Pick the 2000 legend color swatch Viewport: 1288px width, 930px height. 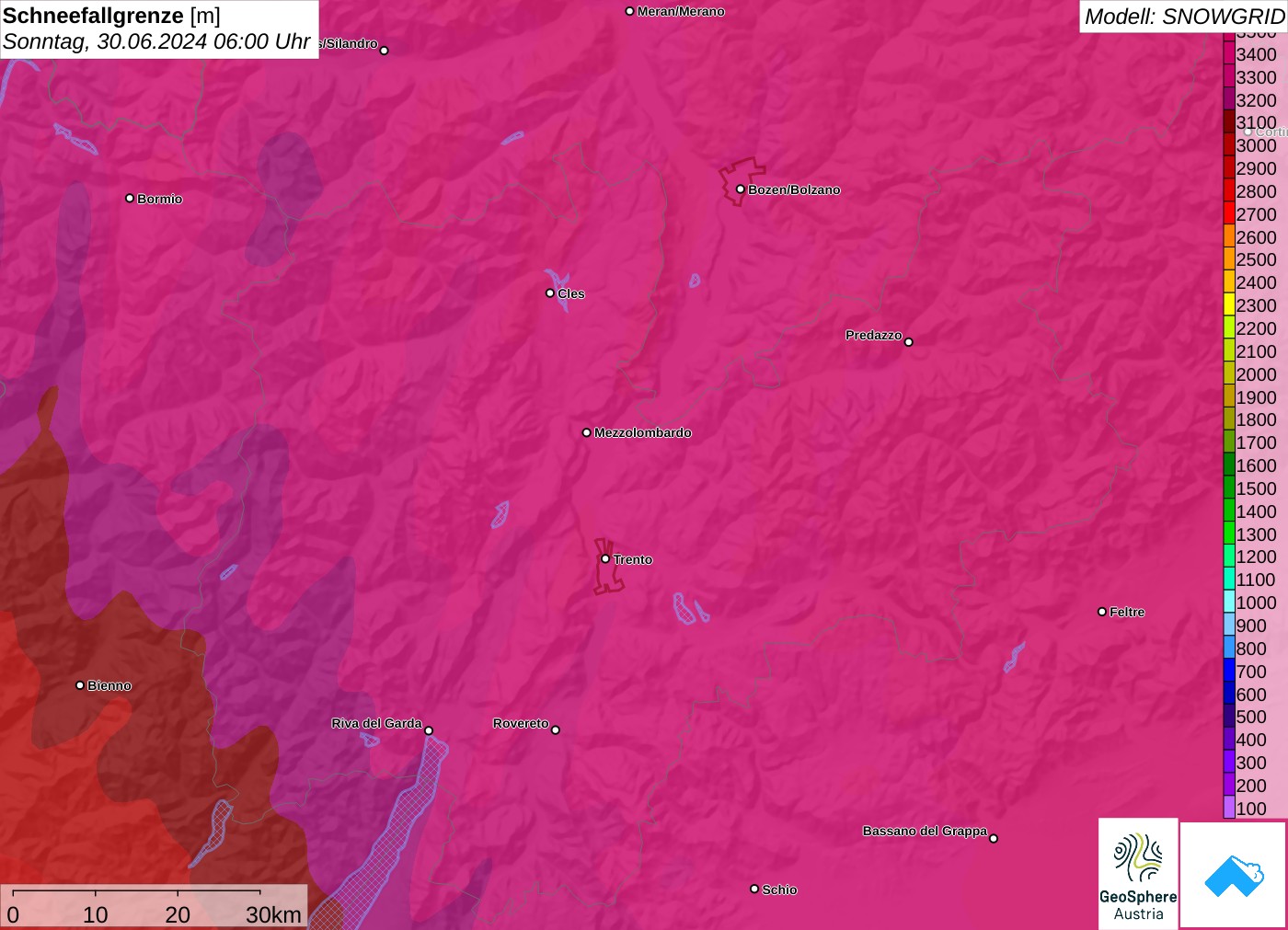point(1229,373)
